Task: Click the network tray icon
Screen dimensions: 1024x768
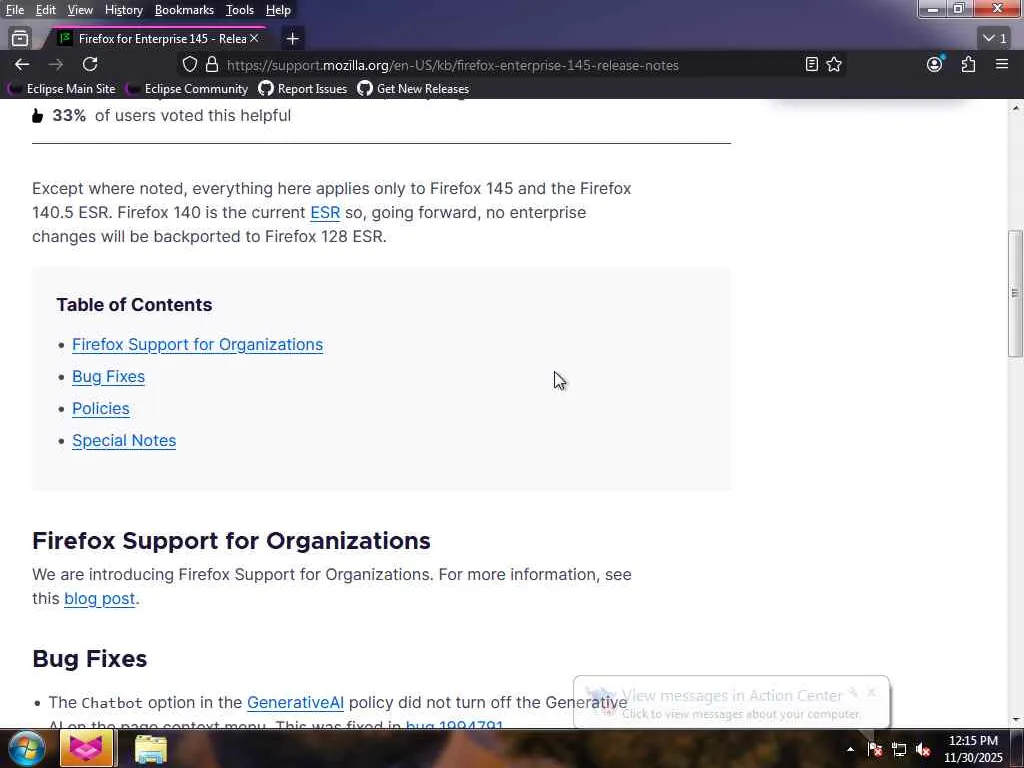Action: pyautogui.click(x=899, y=749)
